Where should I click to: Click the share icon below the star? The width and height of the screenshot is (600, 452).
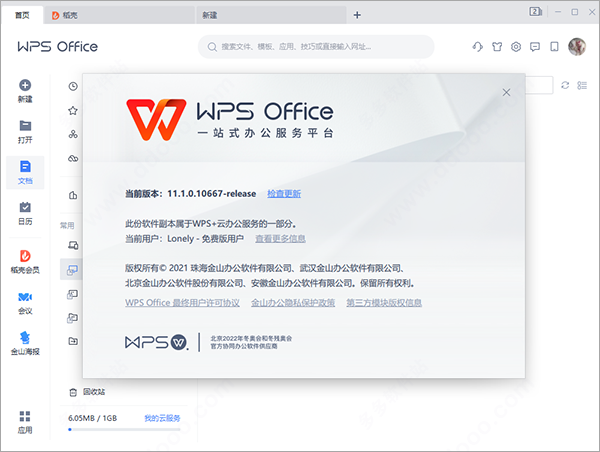73,134
